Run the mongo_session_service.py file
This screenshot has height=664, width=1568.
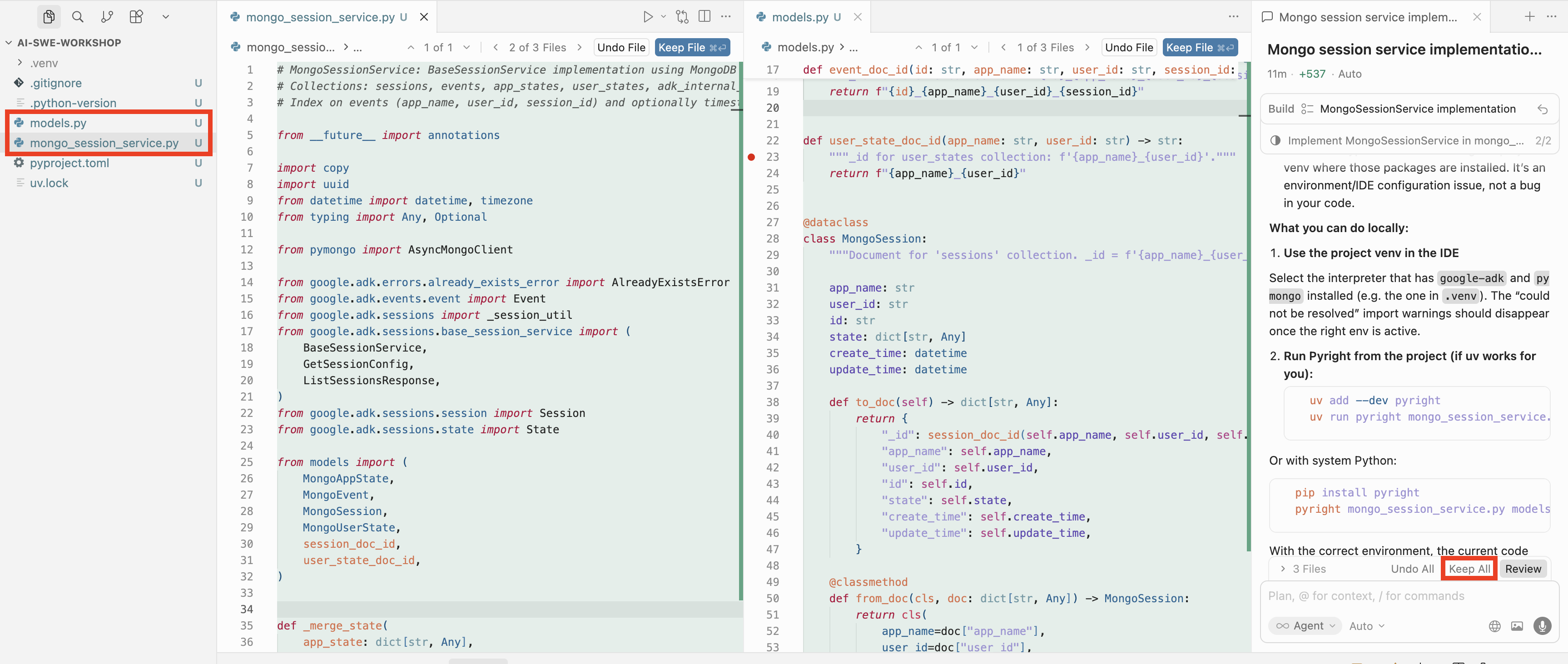647,16
